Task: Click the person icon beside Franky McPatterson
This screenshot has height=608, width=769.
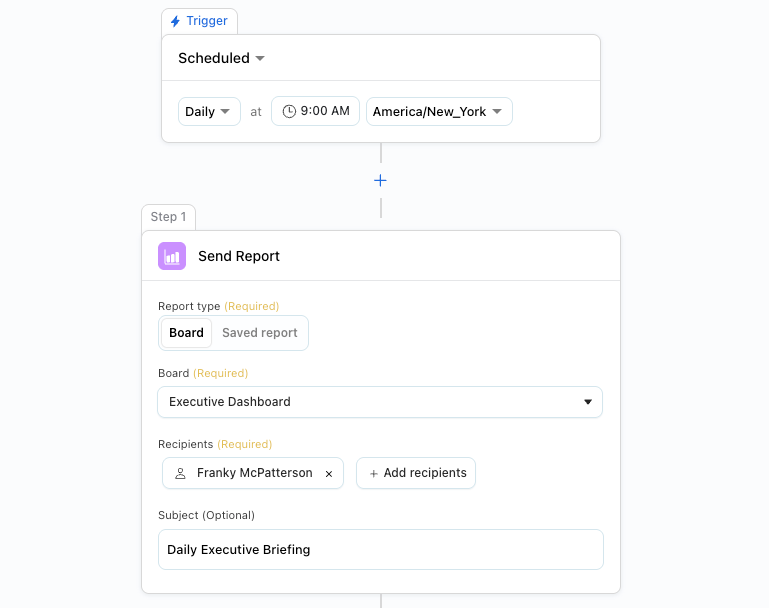Action: [180, 473]
